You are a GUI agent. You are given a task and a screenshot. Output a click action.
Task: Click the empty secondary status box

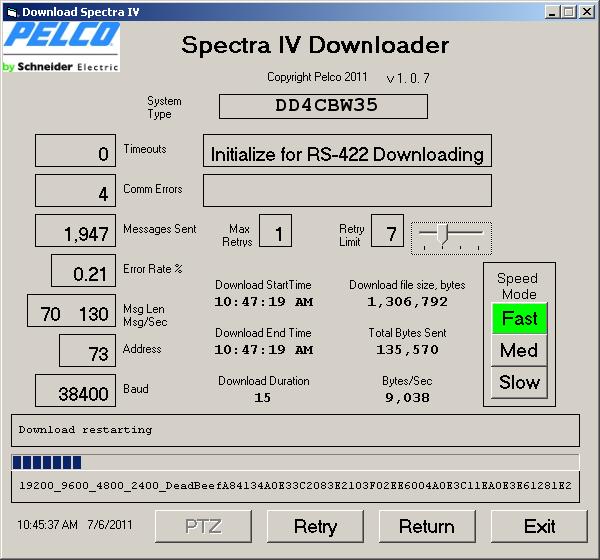(347, 191)
